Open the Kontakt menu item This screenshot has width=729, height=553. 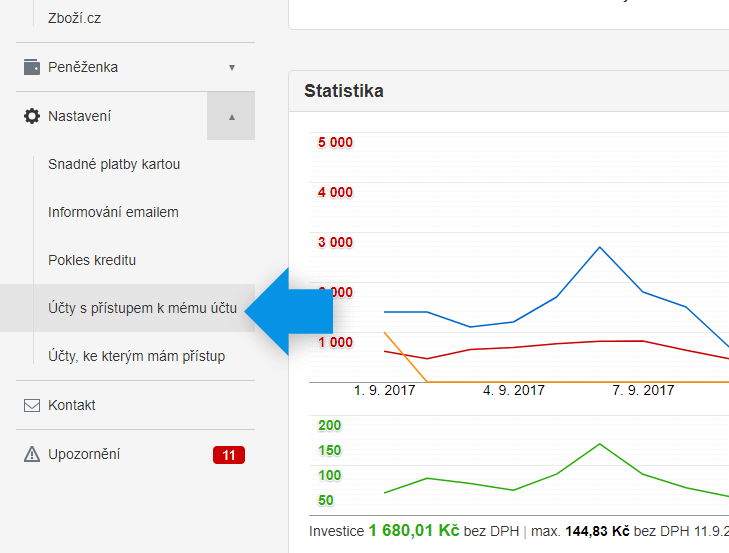(72, 405)
